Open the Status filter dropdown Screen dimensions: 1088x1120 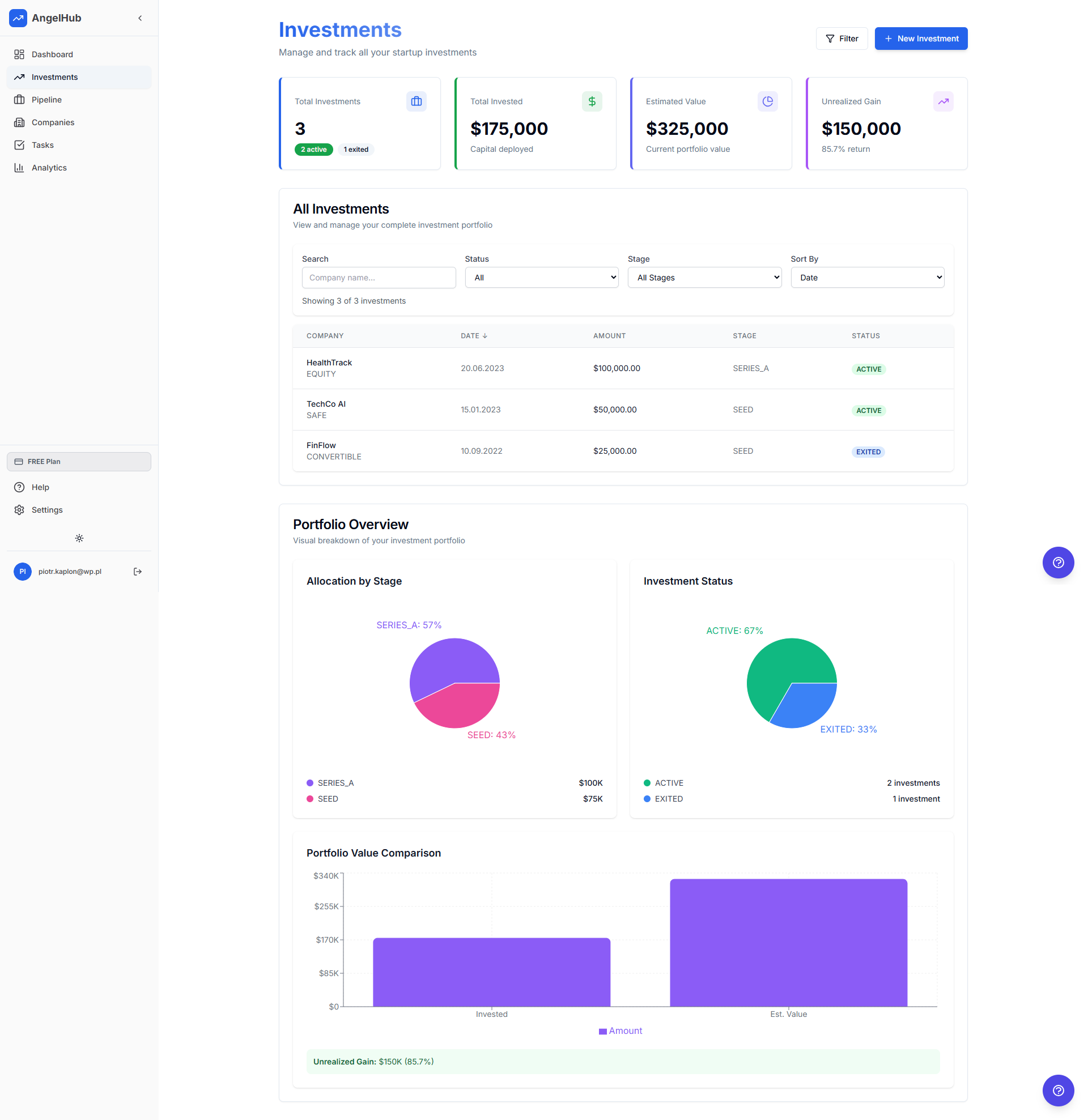pyautogui.click(x=541, y=277)
